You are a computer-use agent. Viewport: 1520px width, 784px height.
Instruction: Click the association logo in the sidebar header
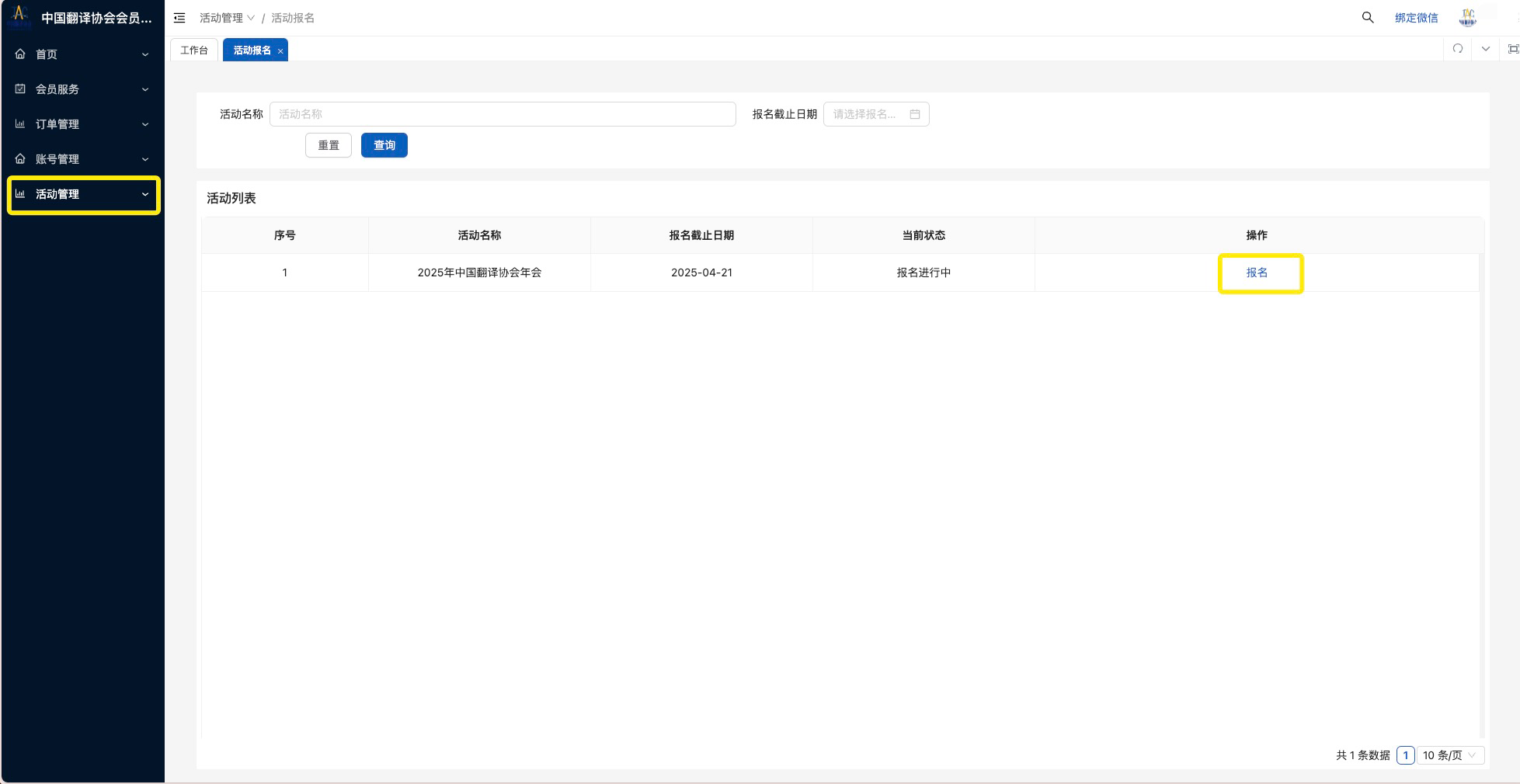click(20, 16)
